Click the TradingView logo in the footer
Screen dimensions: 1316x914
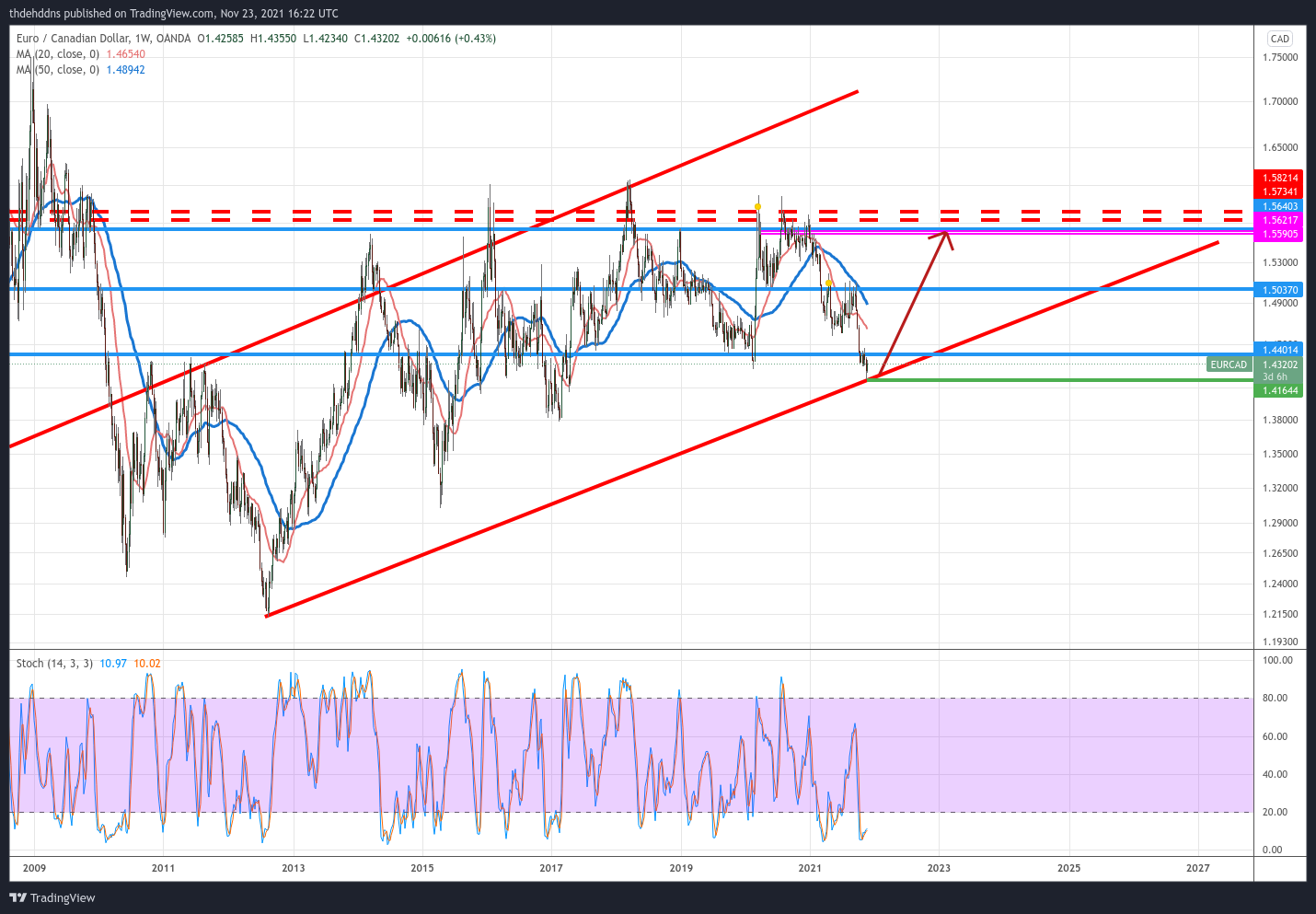[52, 897]
